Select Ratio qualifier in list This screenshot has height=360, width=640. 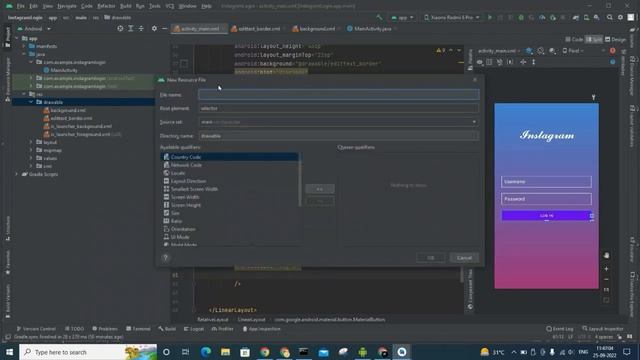pyautogui.click(x=230, y=221)
